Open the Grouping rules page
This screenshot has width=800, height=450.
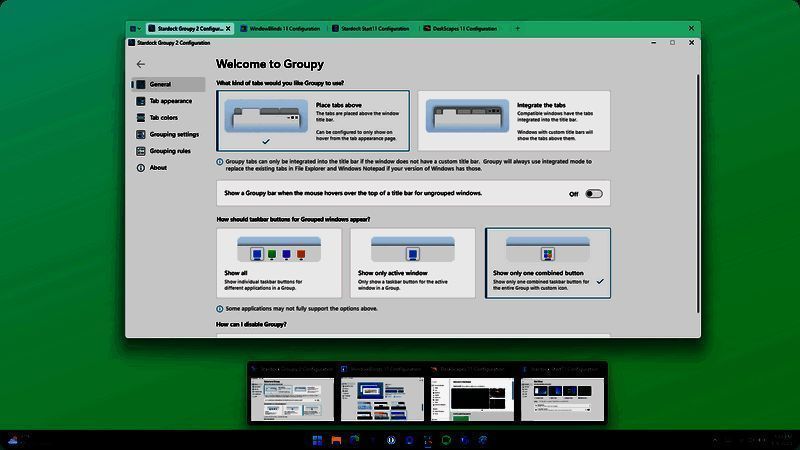click(168, 151)
